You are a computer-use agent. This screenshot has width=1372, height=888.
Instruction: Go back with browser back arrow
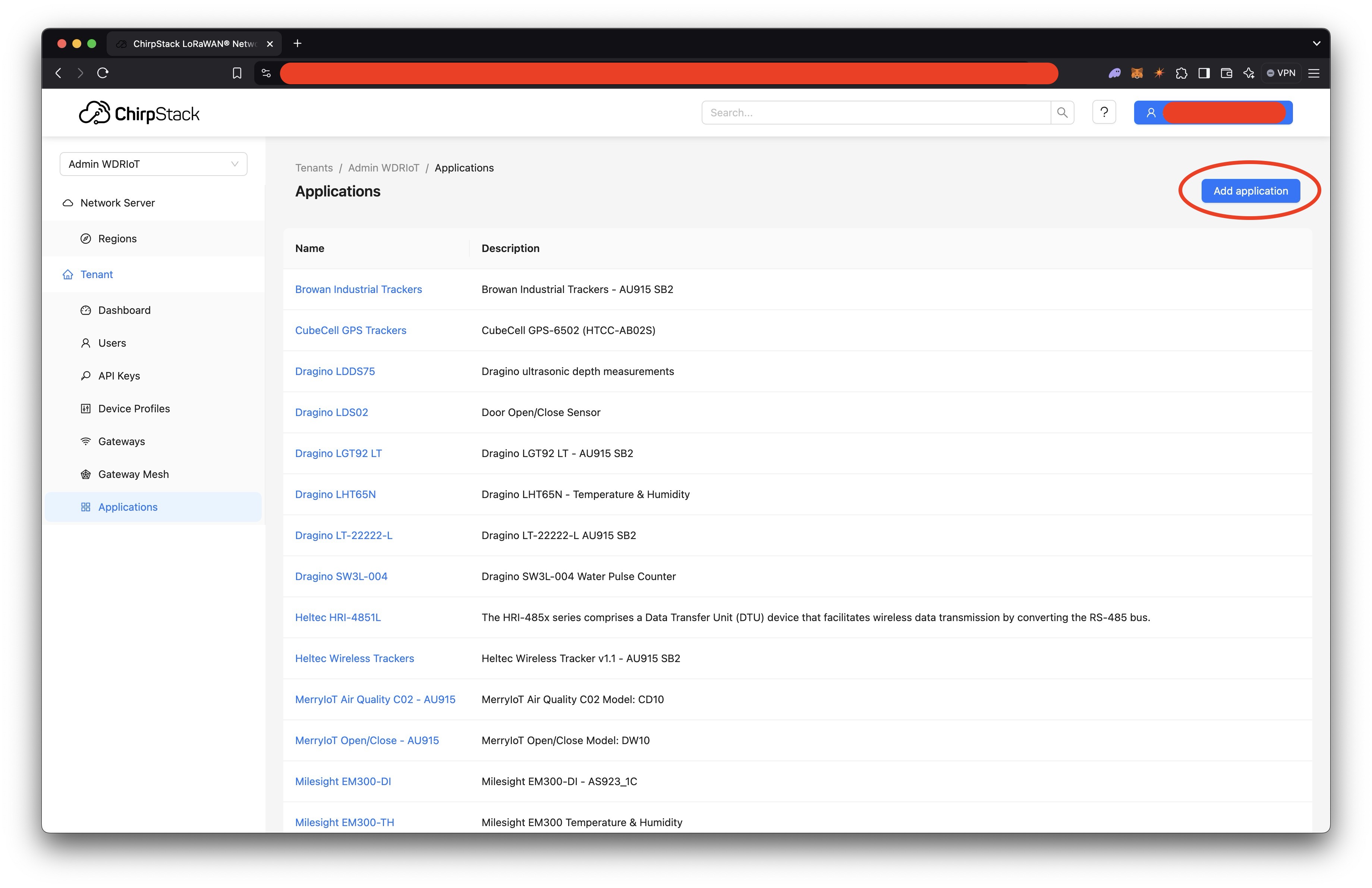coord(58,73)
